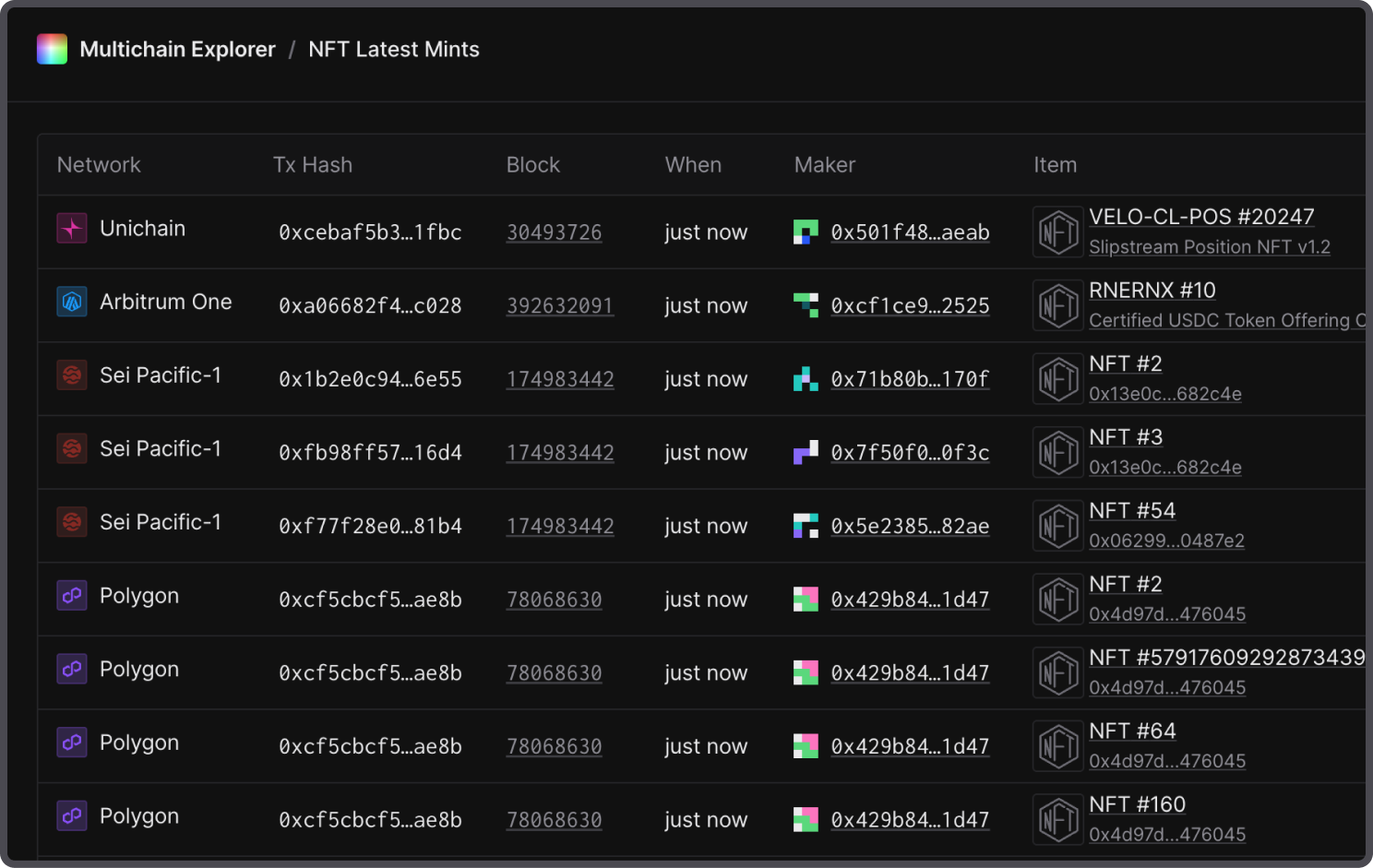Click the Multichain Explorer rainbow logo
The image size is (1373, 868).
pos(52,49)
